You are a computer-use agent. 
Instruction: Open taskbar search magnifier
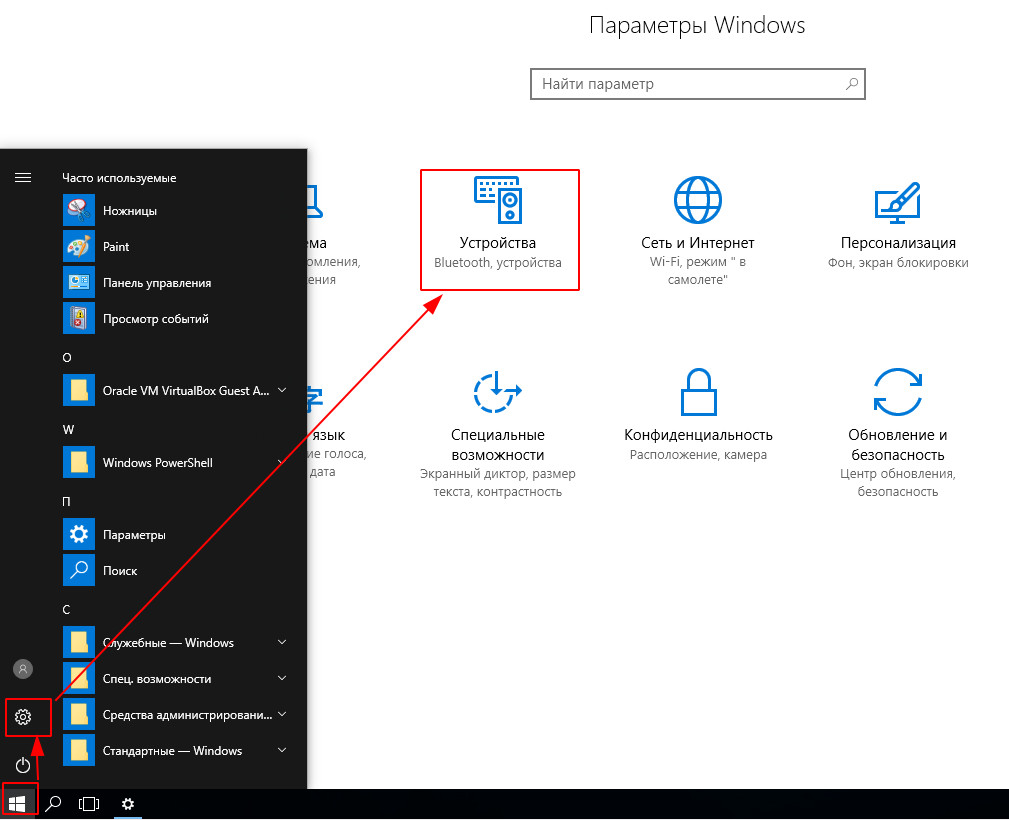click(53, 803)
